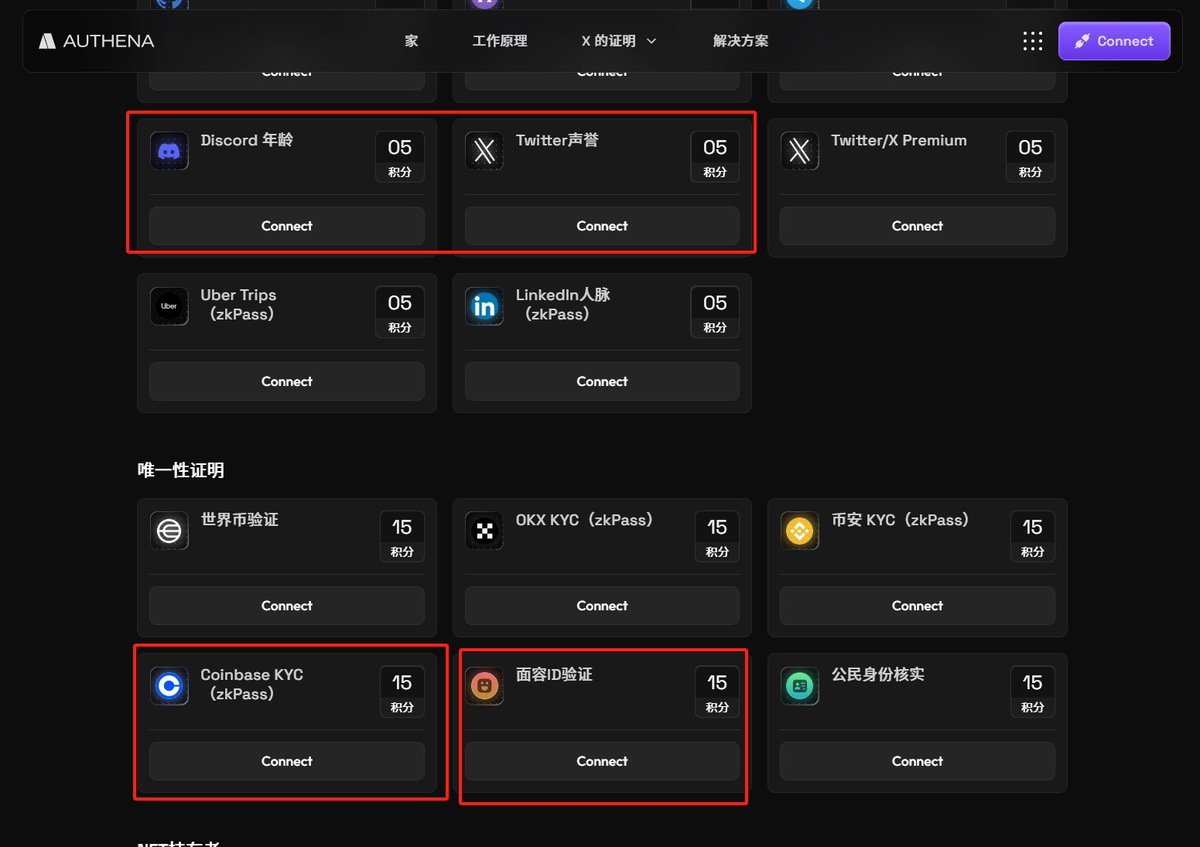
Task: Click the Discord 年龄 title text
Action: tap(246, 140)
